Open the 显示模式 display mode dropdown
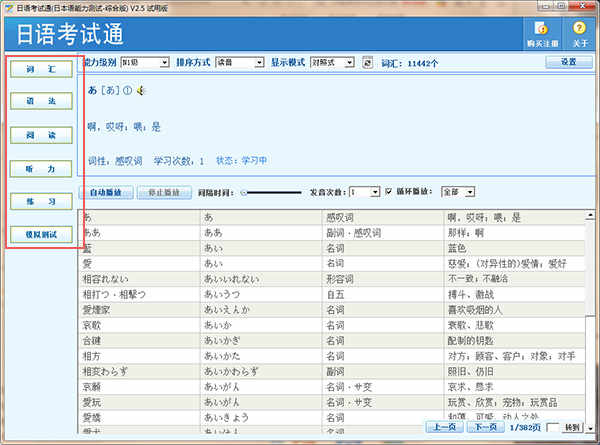 (333, 62)
